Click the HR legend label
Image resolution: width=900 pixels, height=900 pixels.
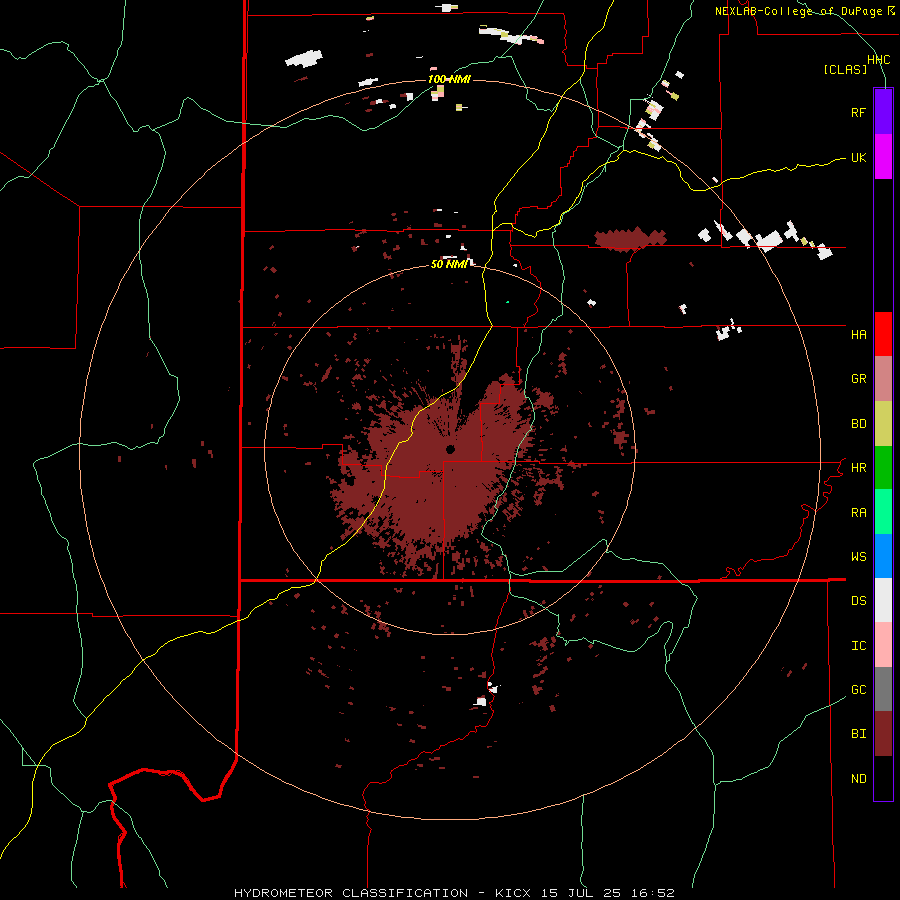(x=858, y=468)
